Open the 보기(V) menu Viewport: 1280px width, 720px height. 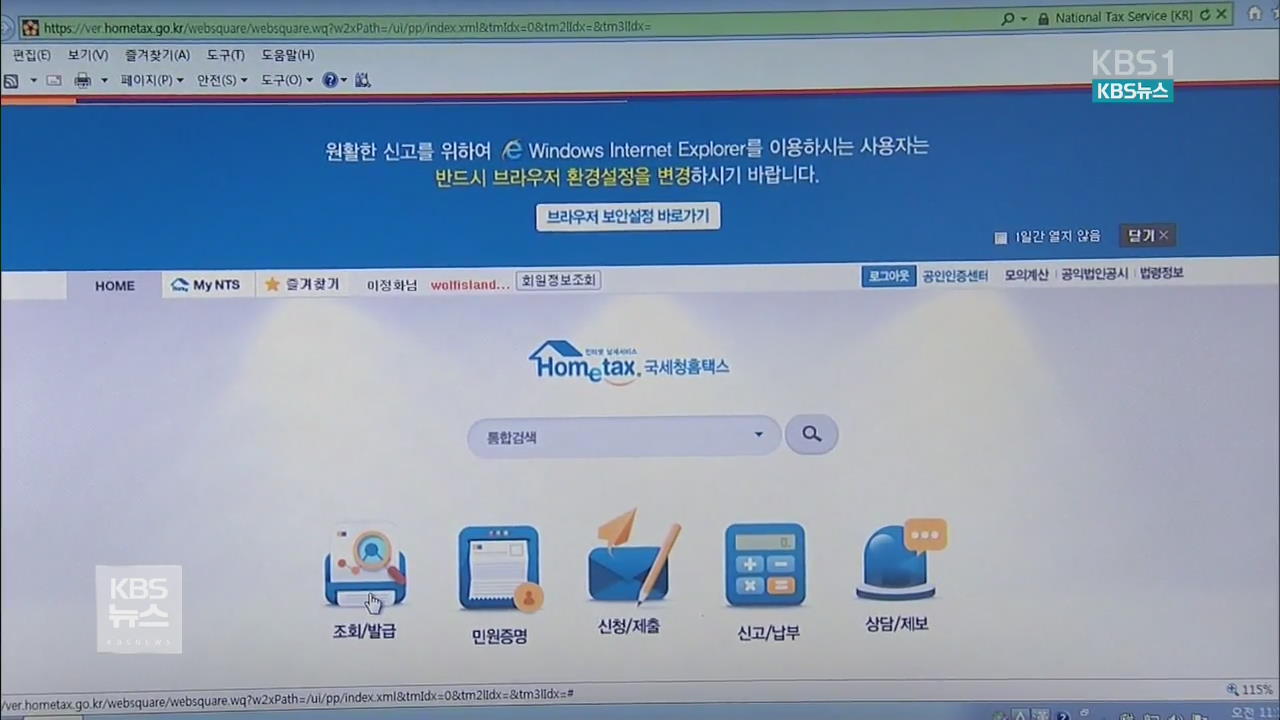pyautogui.click(x=88, y=55)
